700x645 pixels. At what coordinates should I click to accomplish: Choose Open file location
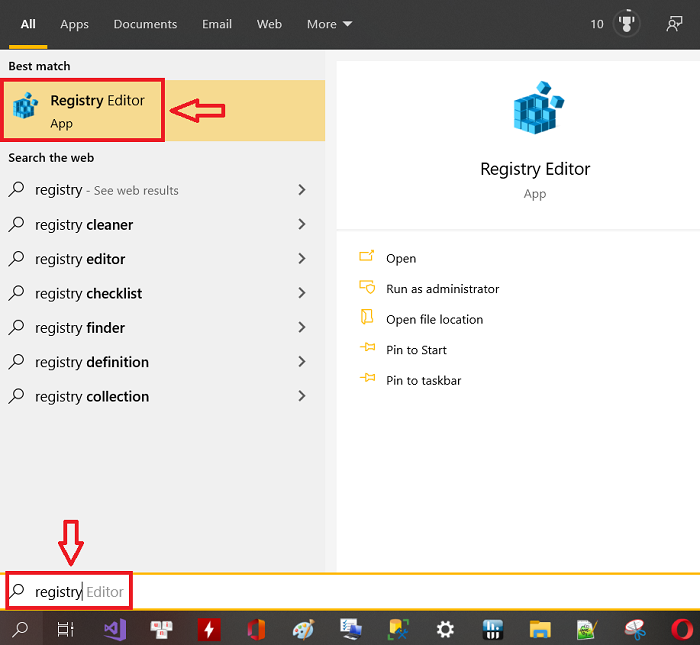pyautogui.click(x=434, y=320)
